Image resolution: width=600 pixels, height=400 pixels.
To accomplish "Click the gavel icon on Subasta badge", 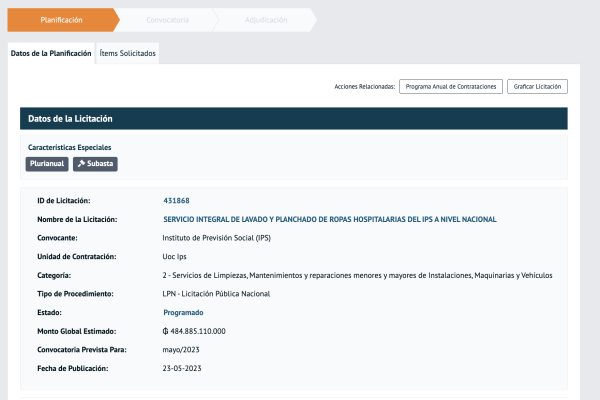I will tap(81, 163).
